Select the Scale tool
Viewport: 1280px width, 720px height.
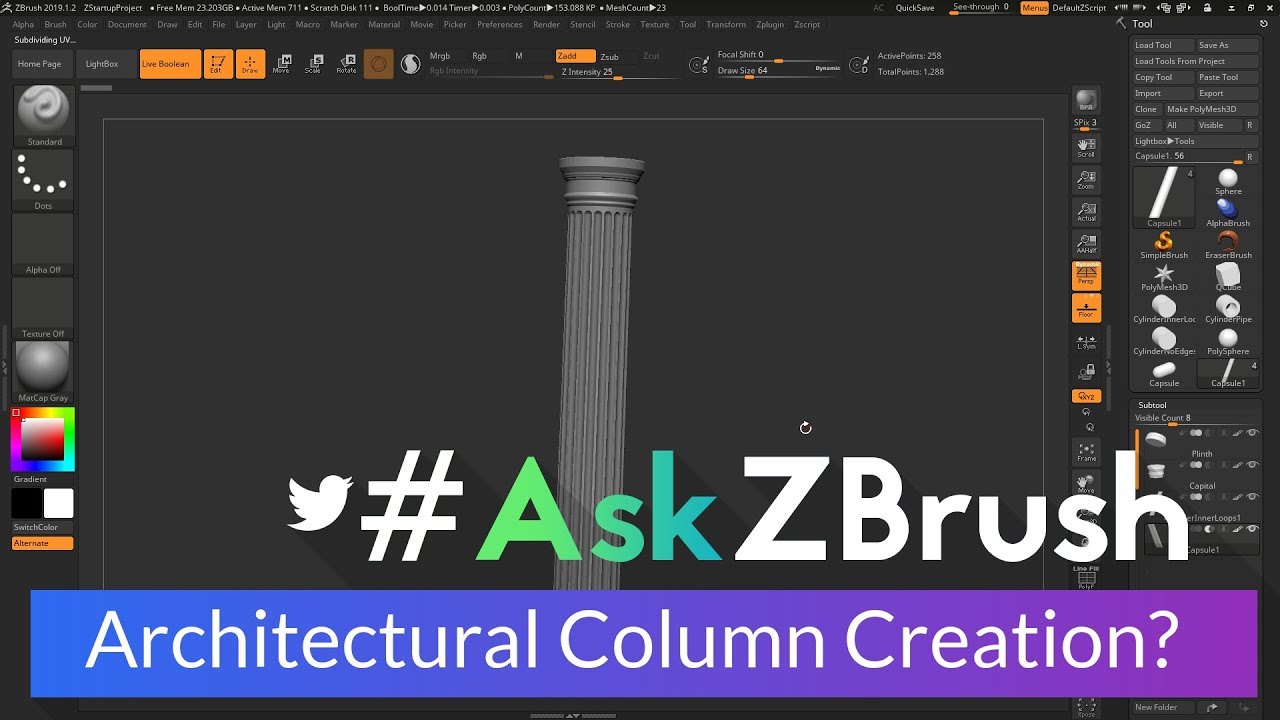[x=313, y=64]
